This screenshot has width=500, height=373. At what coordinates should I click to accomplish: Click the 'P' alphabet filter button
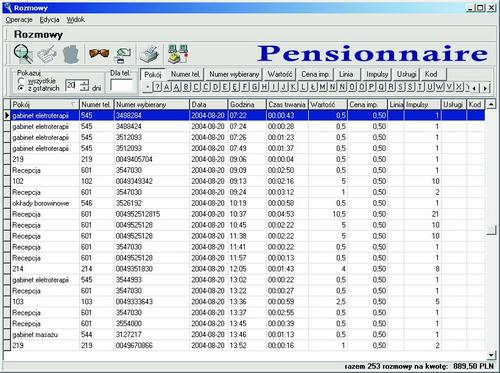[371, 87]
